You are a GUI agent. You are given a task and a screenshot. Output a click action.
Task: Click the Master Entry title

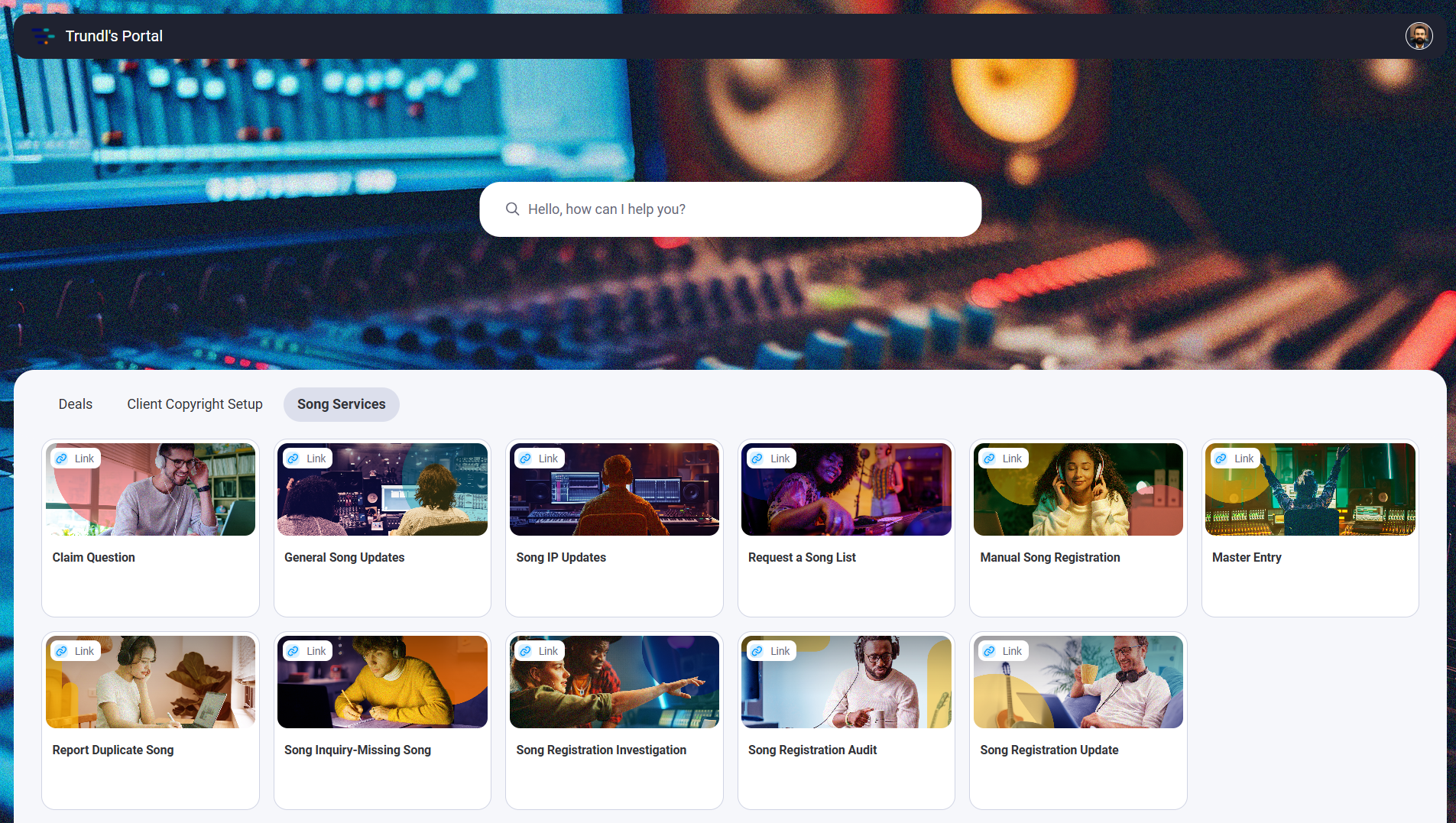(x=1247, y=558)
